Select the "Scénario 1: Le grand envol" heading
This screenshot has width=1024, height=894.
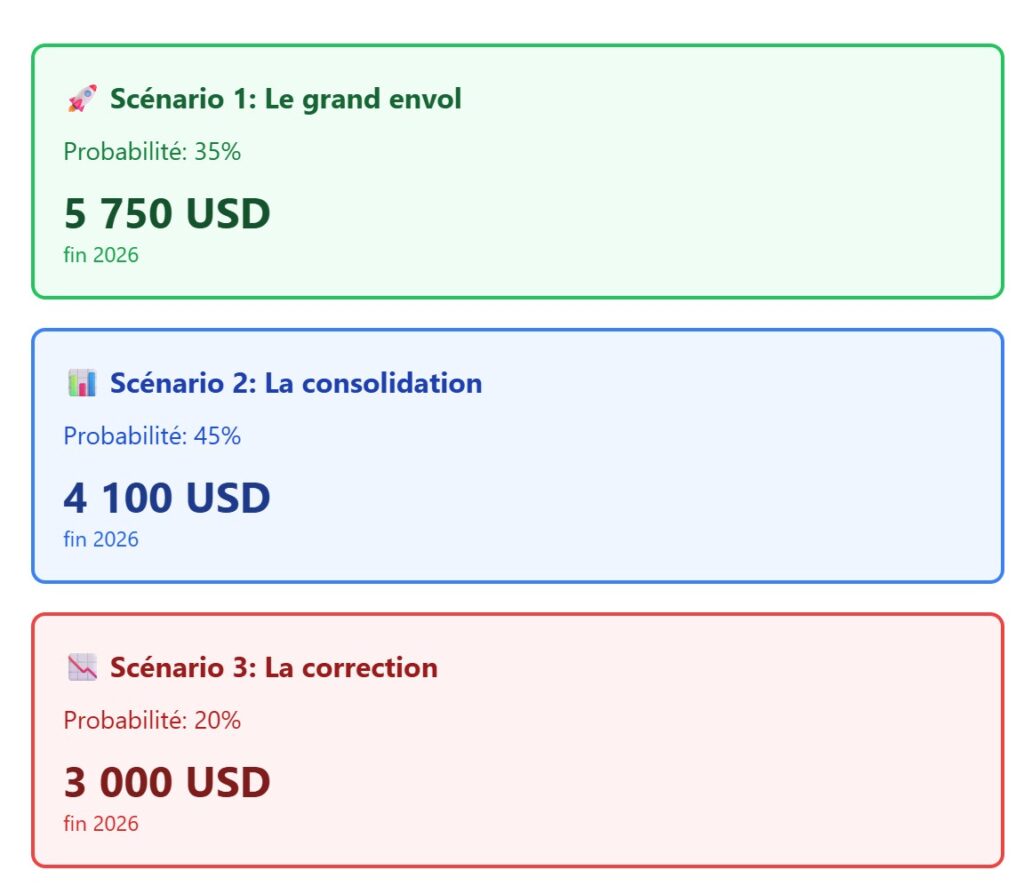coord(285,99)
